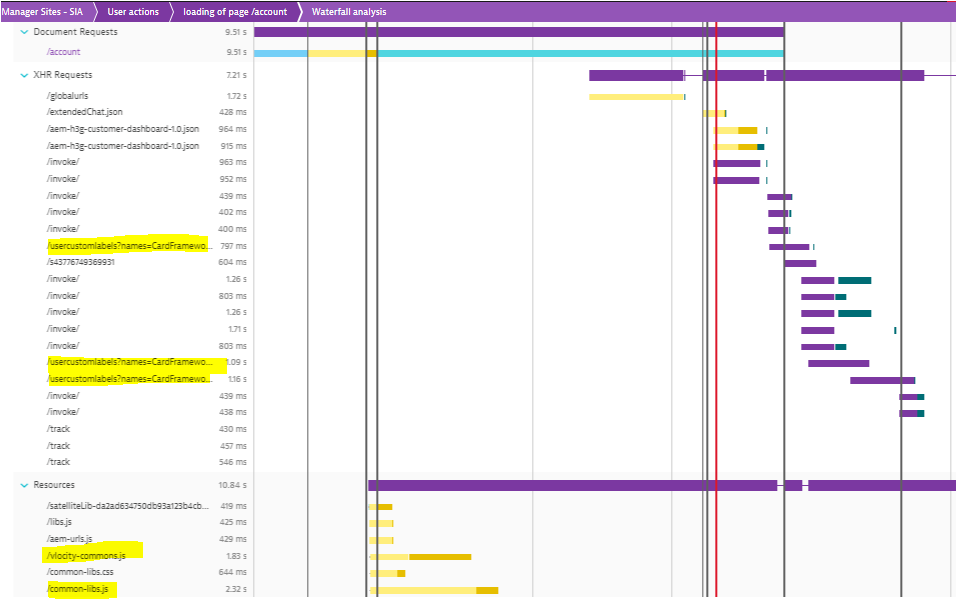
Task: Click the satelliteLib resource entry
Action: [x=127, y=505]
